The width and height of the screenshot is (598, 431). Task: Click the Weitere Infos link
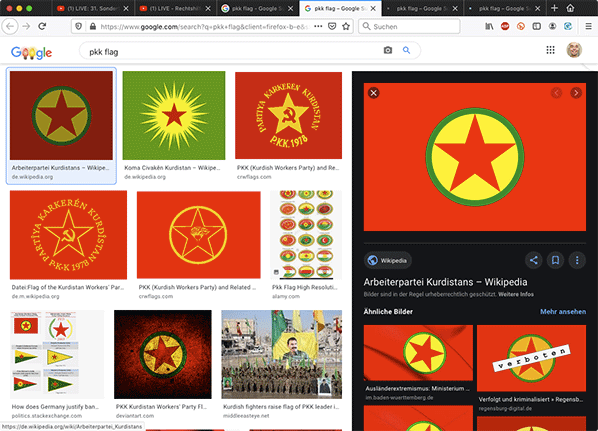point(516,294)
